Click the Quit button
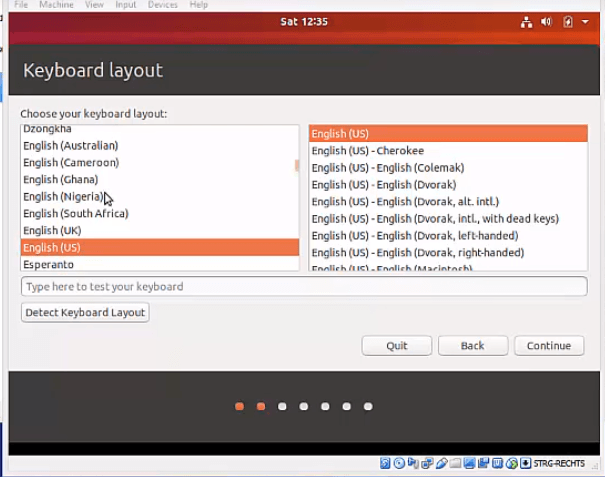605x477 pixels. [x=397, y=346]
